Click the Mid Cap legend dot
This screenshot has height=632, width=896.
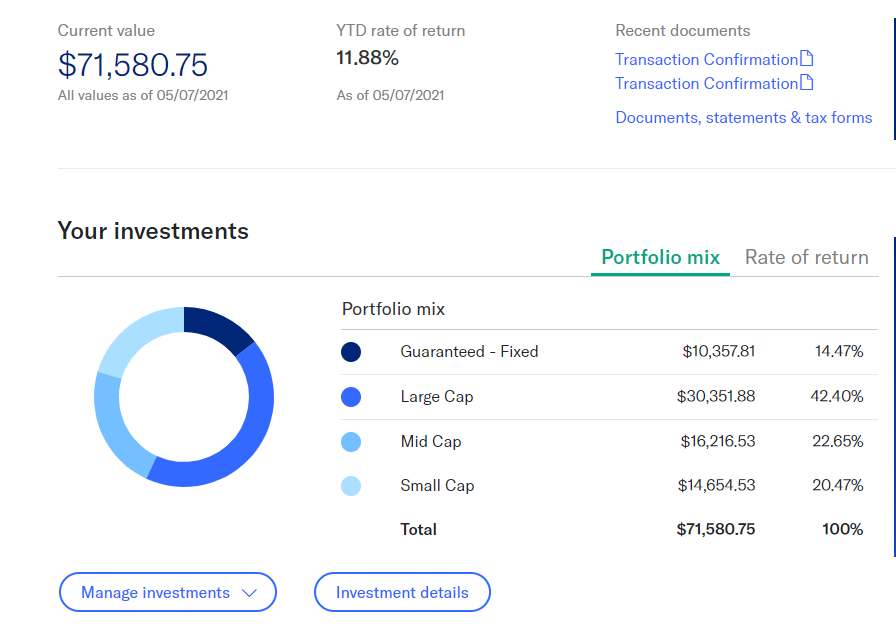pyautogui.click(x=351, y=442)
